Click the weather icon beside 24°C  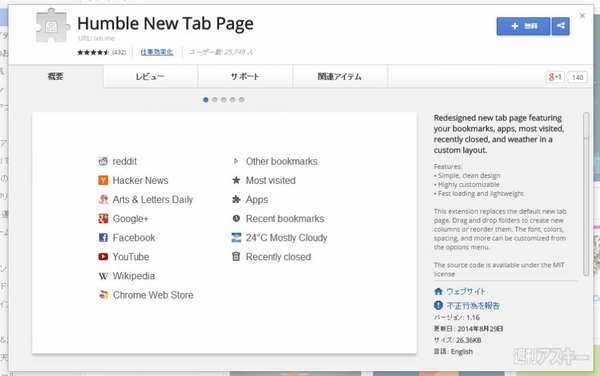tap(236, 238)
